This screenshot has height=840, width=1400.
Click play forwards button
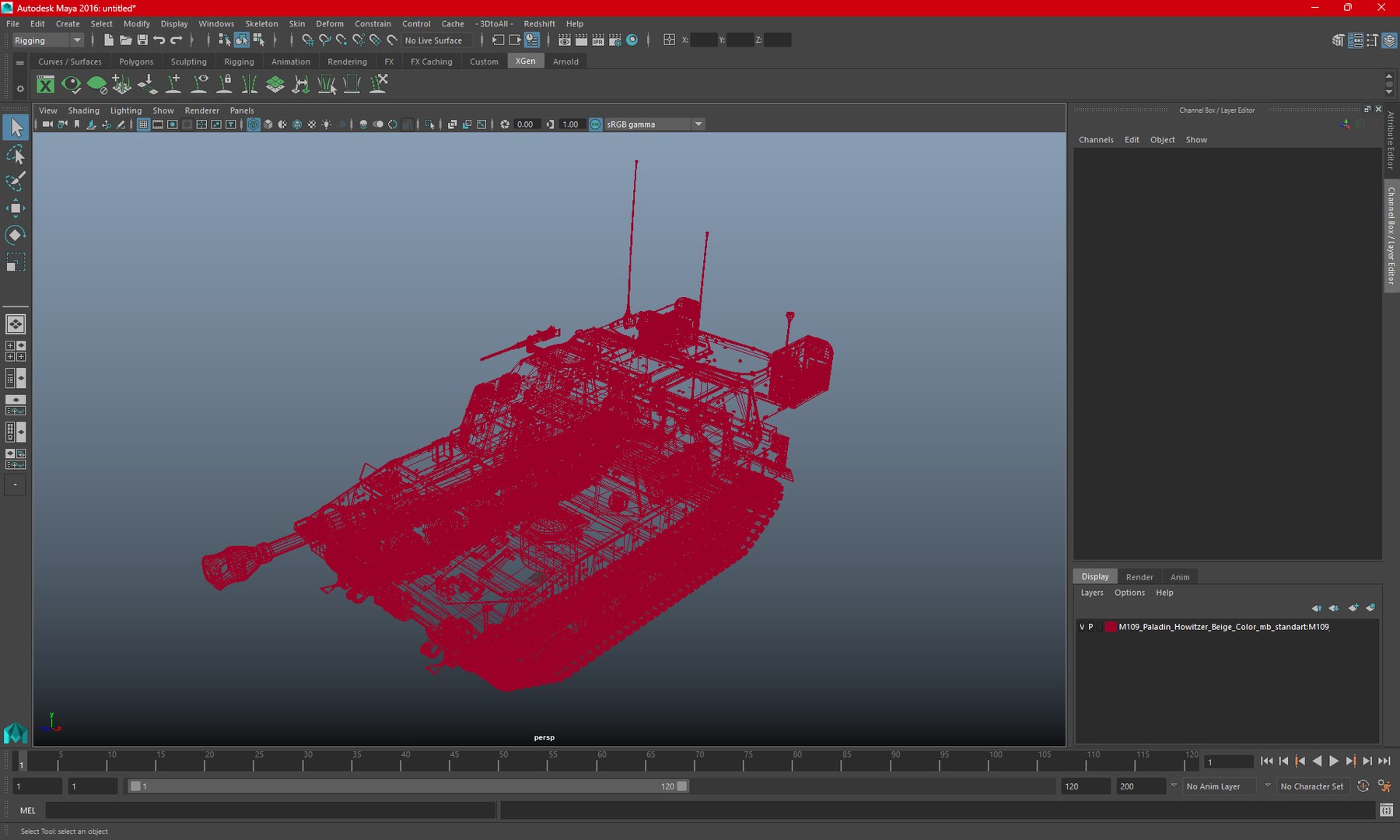tap(1333, 761)
